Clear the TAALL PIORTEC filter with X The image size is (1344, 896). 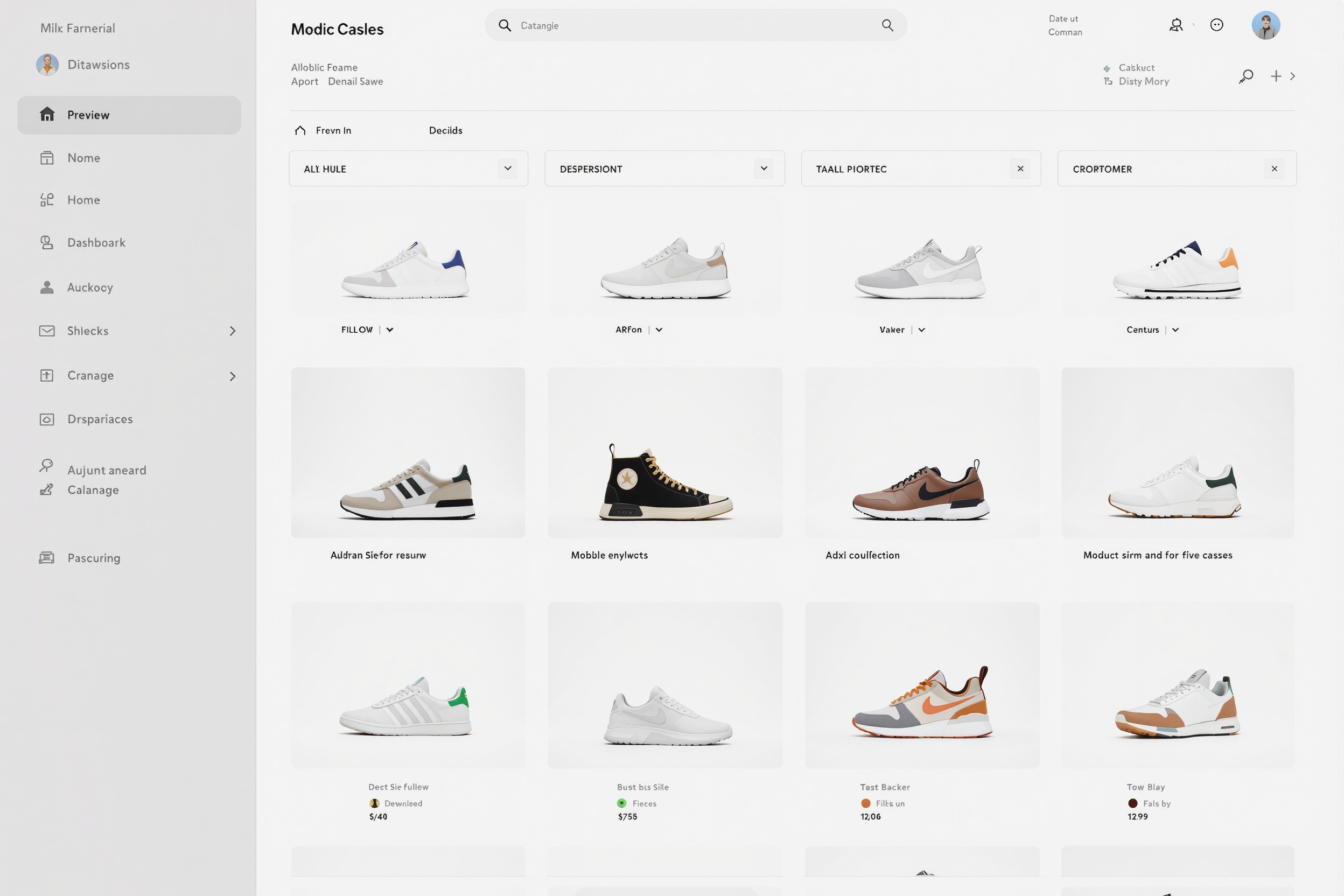coord(1020,169)
